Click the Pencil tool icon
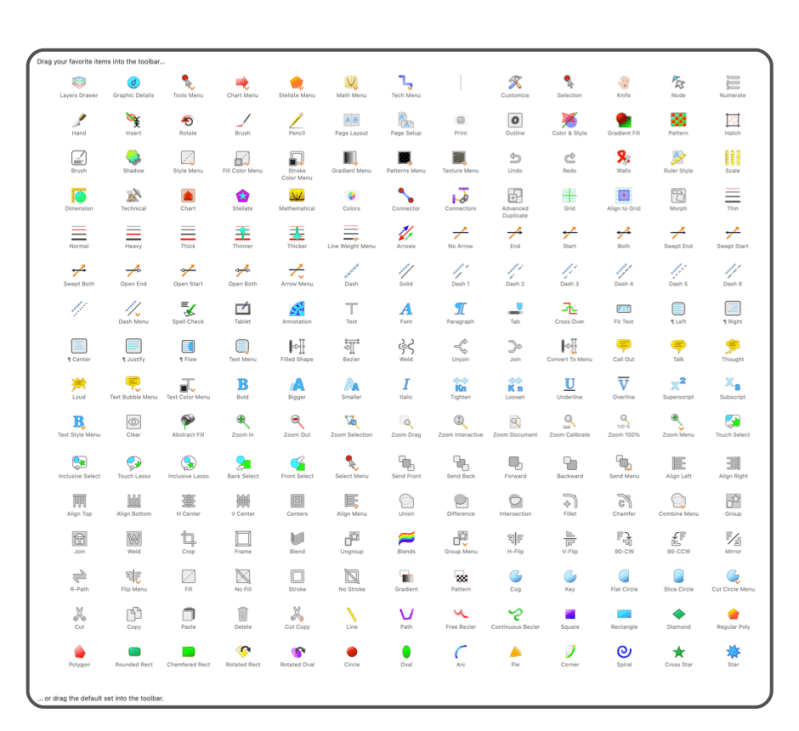 coord(297,120)
